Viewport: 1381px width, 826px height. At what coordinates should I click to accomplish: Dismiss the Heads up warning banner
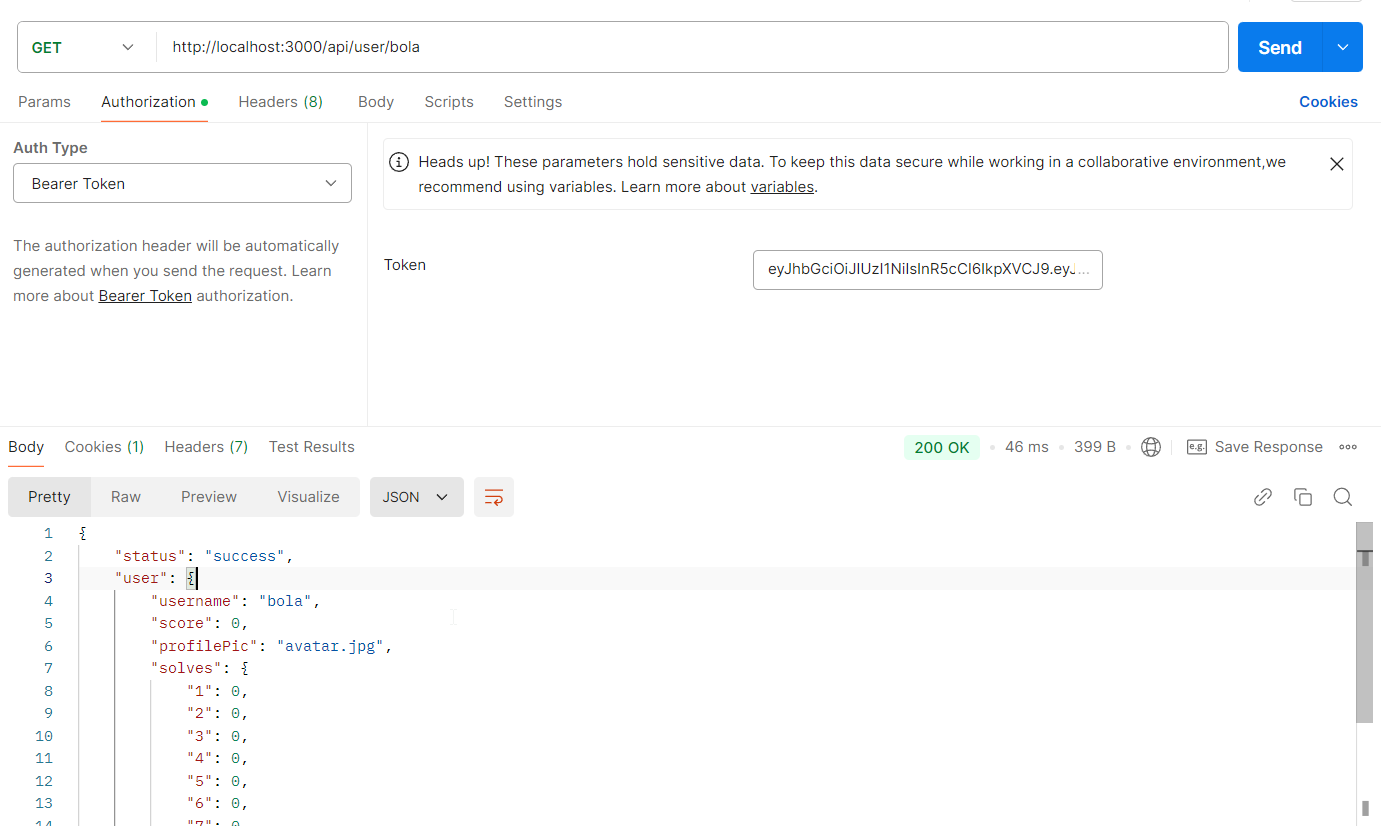pos(1336,164)
